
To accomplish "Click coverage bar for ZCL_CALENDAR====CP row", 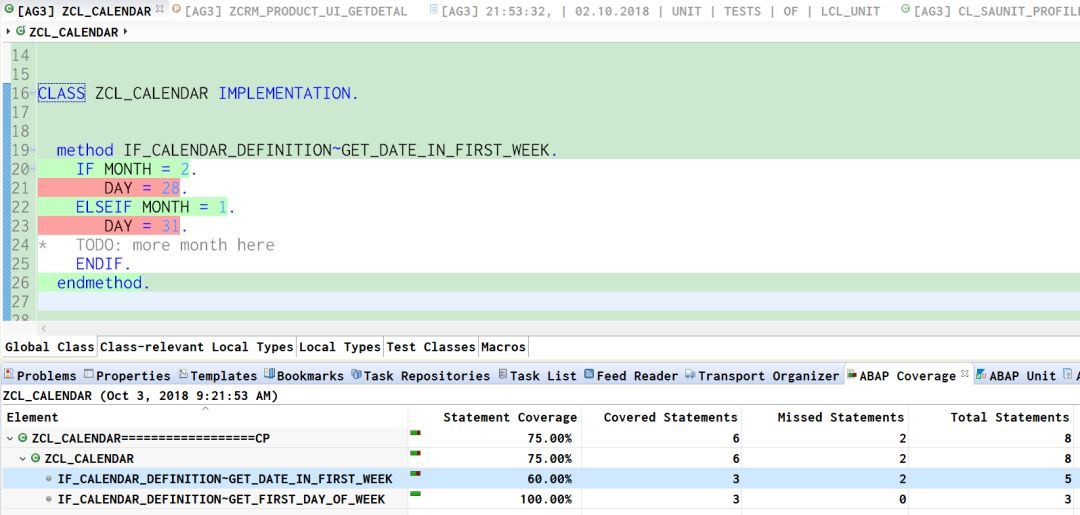I will 415,433.
